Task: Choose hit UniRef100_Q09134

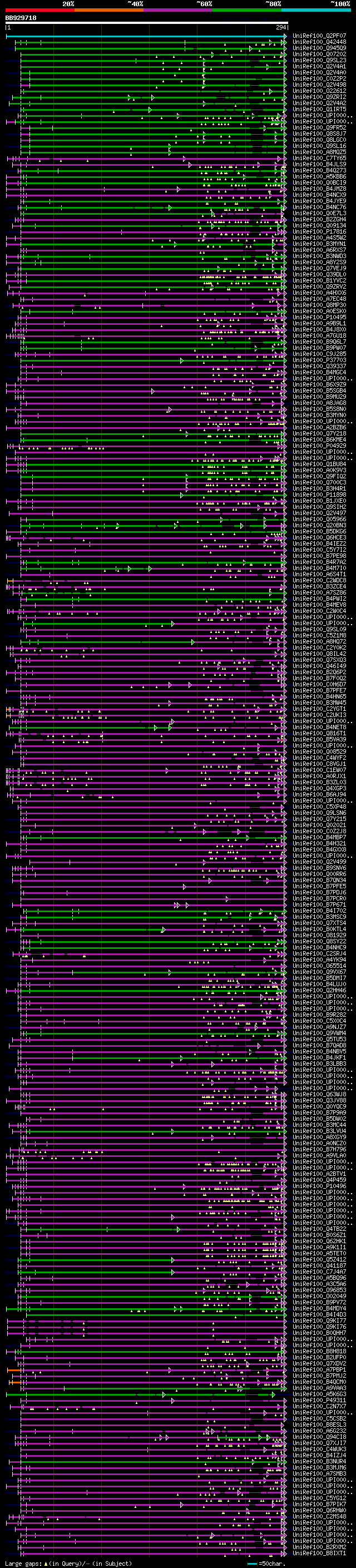Action: click(x=319, y=226)
